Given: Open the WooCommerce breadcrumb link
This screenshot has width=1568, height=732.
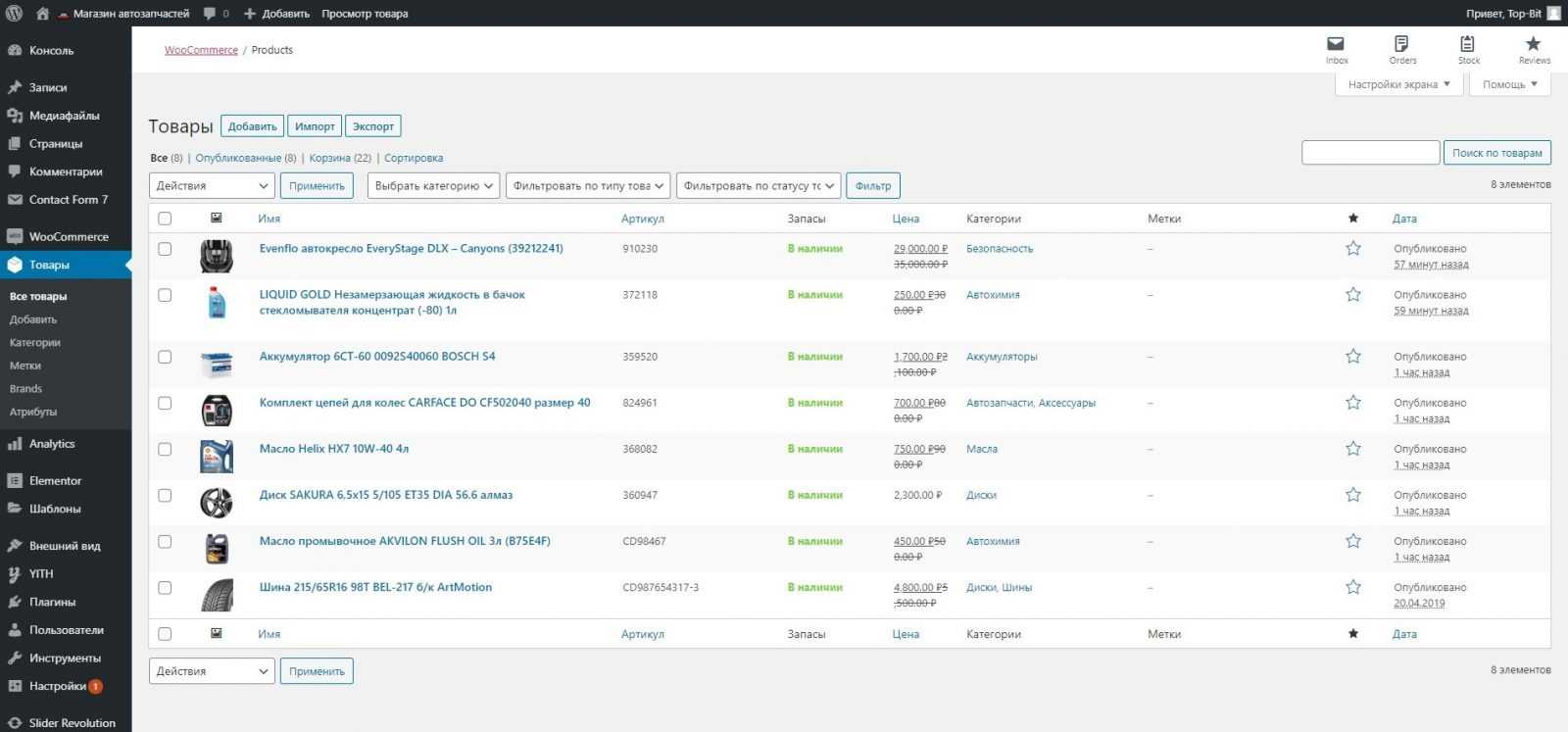Looking at the screenshot, I should tap(201, 50).
